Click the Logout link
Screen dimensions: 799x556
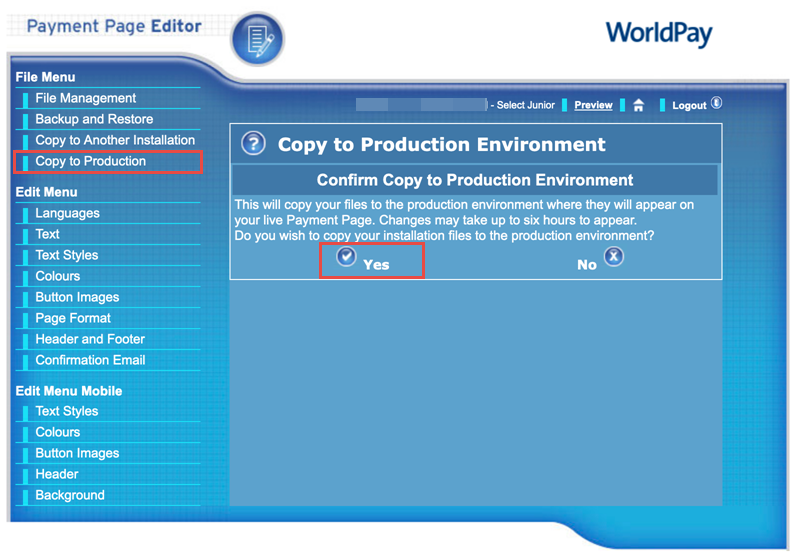tap(689, 105)
